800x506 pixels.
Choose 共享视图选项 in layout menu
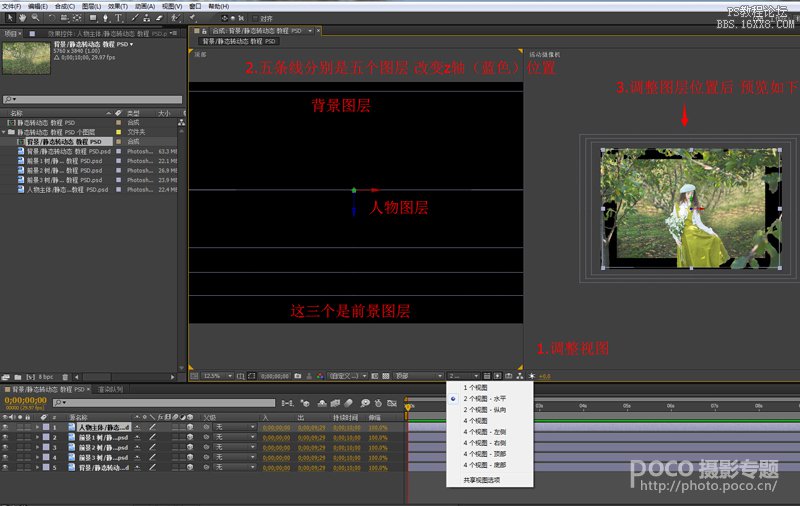coord(482,480)
